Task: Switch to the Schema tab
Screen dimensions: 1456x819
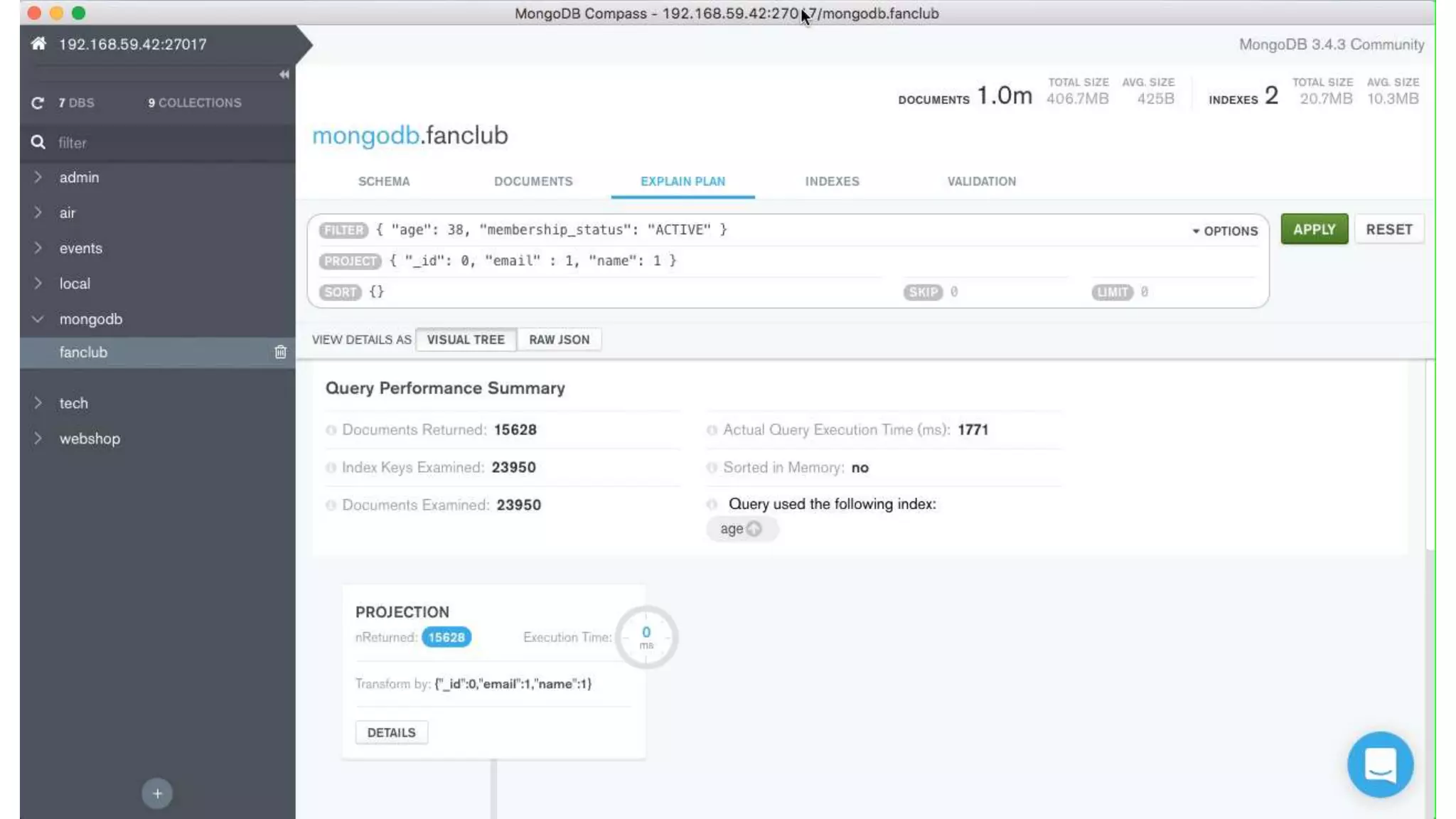Action: (x=384, y=181)
